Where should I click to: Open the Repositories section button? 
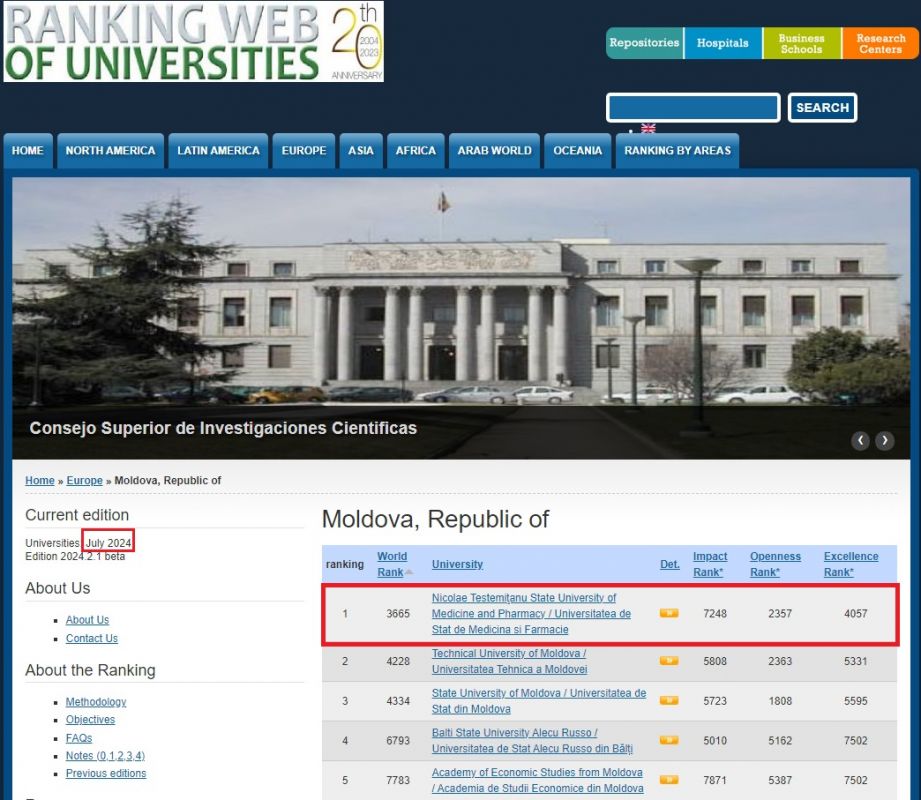644,43
